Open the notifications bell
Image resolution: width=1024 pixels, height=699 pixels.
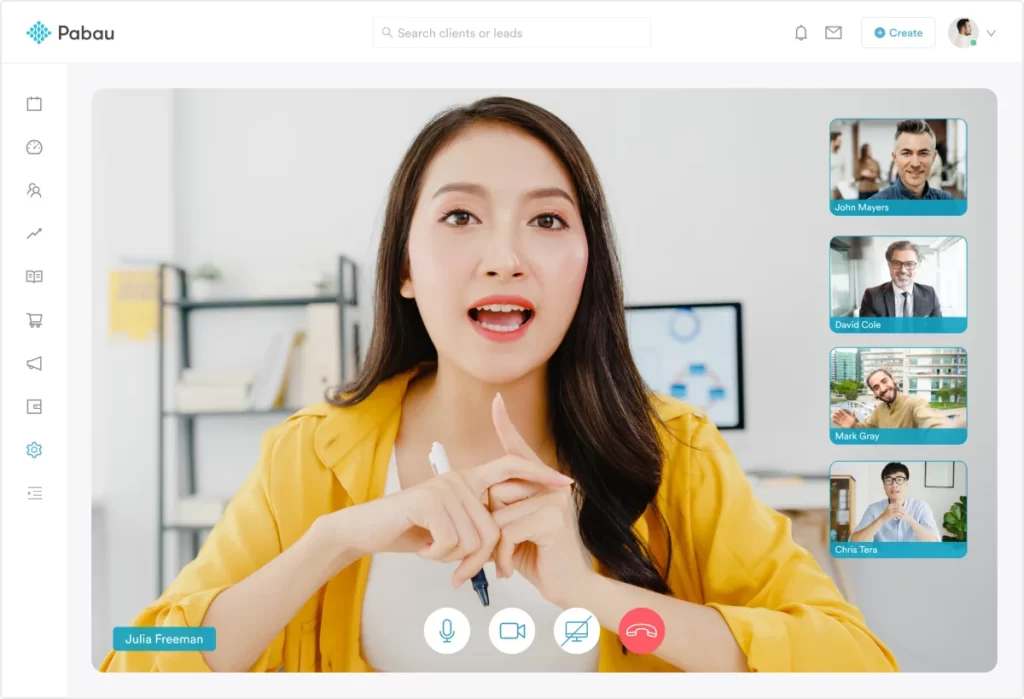pos(801,33)
